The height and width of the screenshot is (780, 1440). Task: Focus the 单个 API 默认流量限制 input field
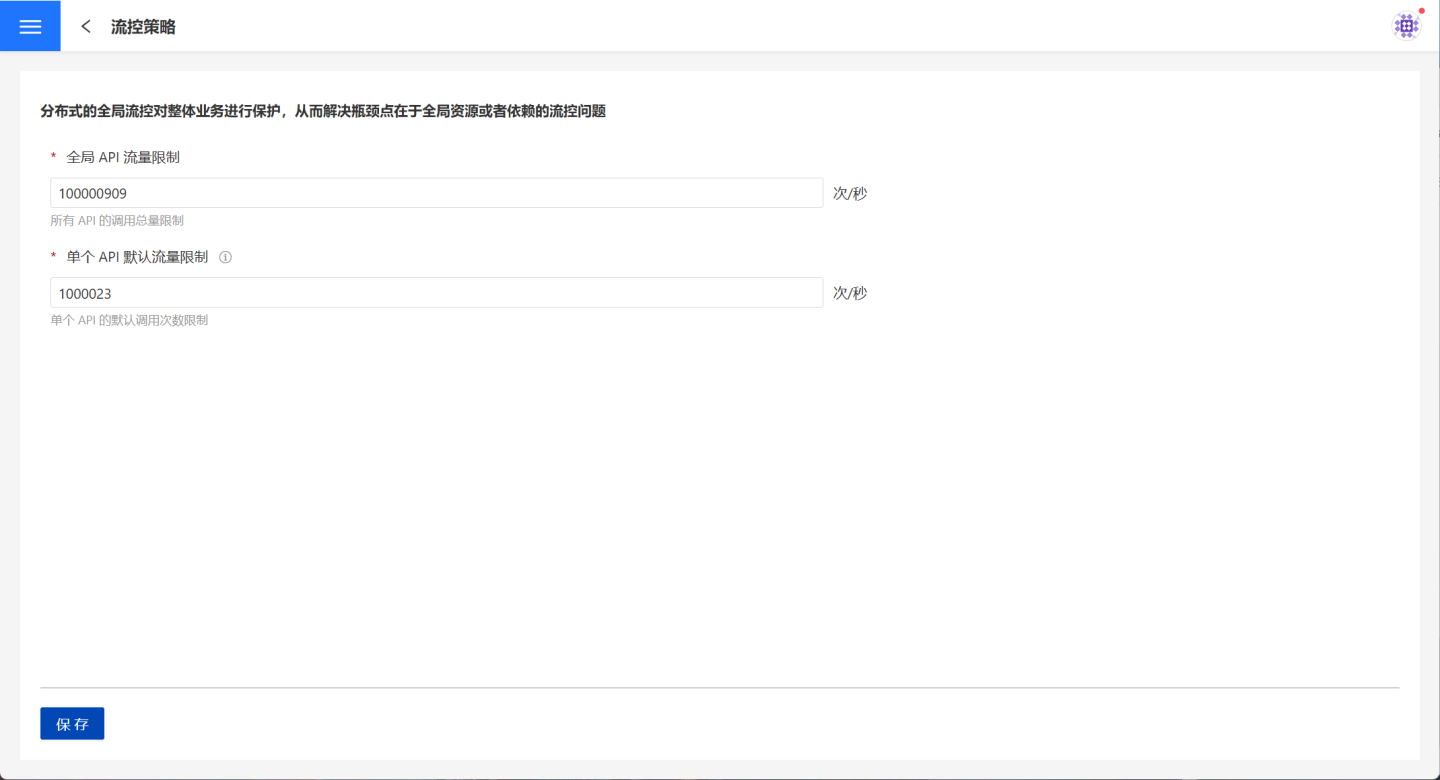pyautogui.click(x=436, y=293)
